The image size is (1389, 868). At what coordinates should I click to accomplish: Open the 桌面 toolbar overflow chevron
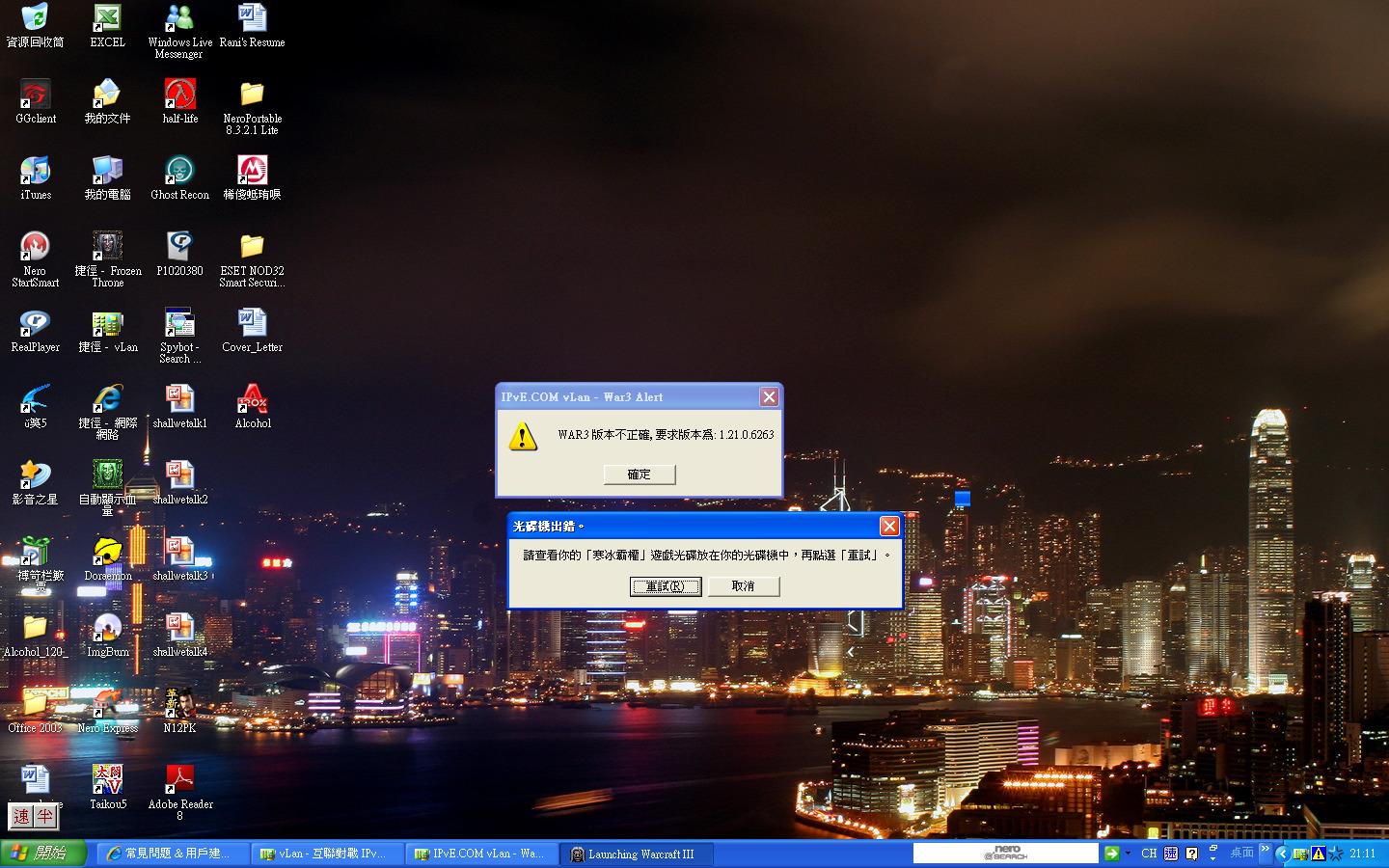click(x=1265, y=853)
